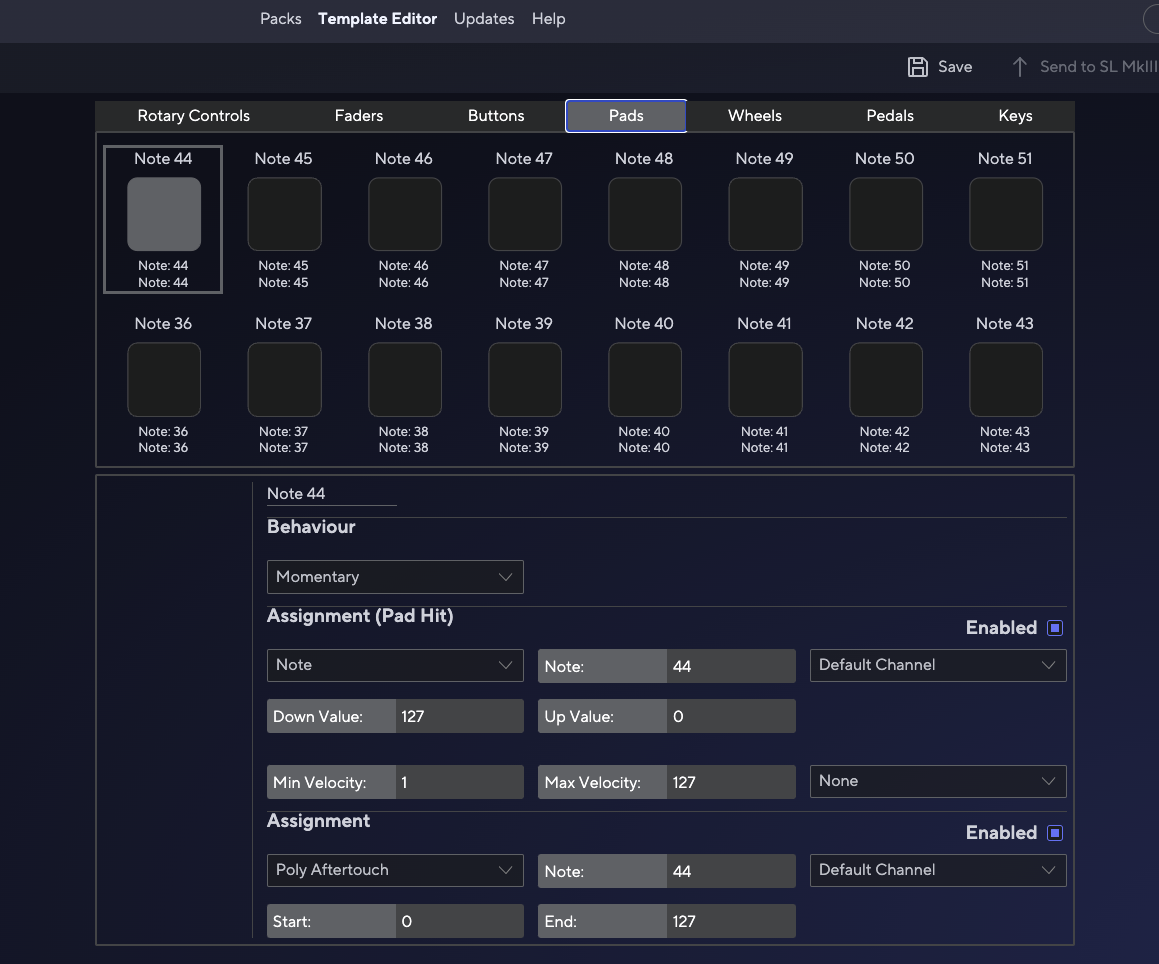
Task: Select the Note 43 pad
Action: [1006, 379]
